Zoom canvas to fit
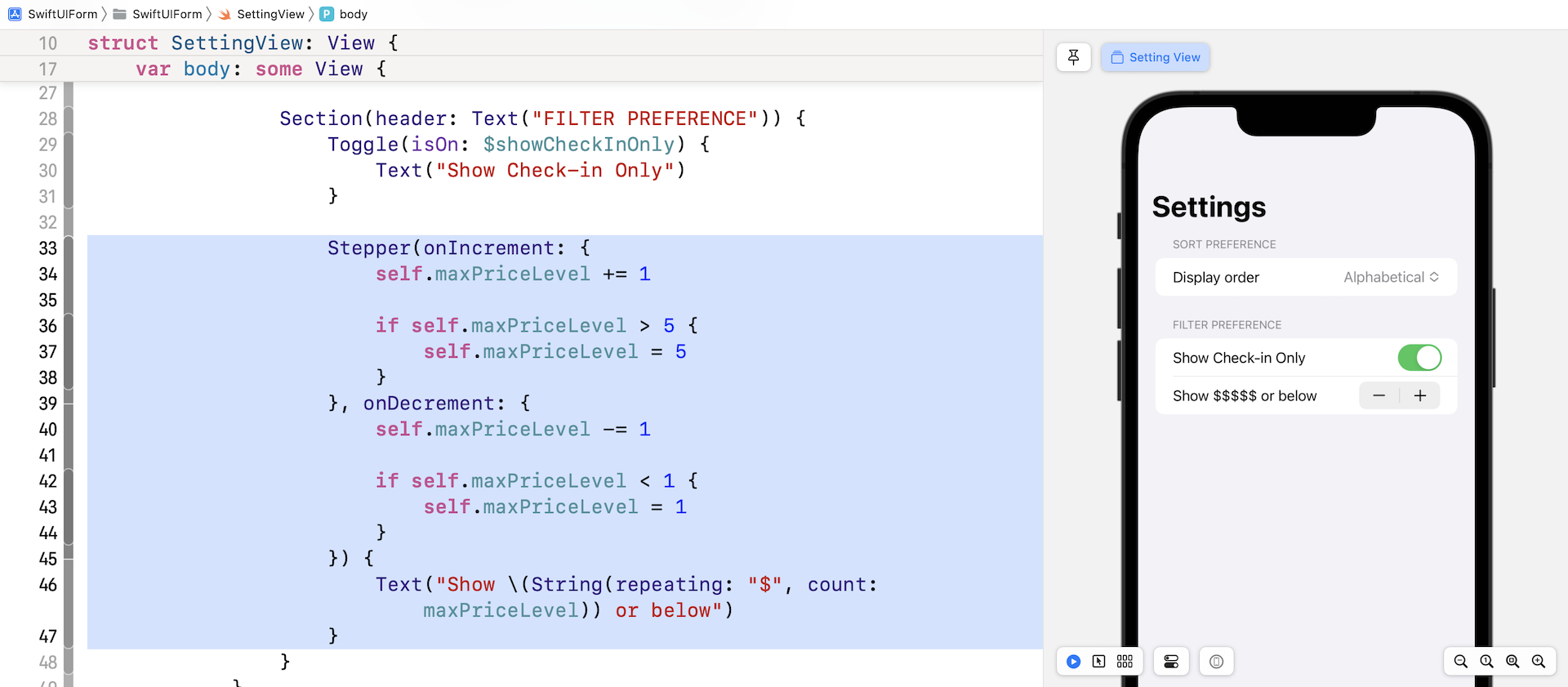 point(1512,662)
